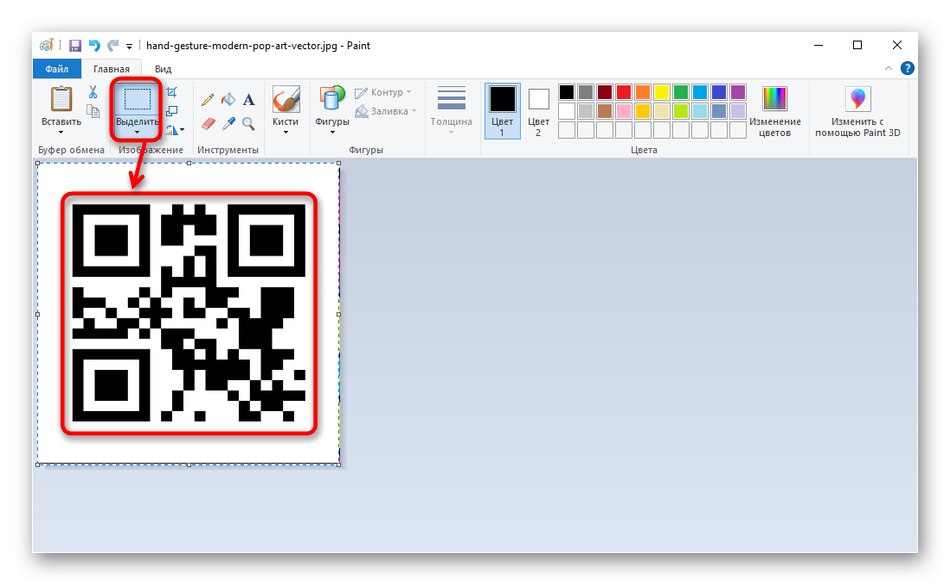The height and width of the screenshot is (585, 950).
Task: Pick the pink color swatch
Action: click(x=623, y=111)
